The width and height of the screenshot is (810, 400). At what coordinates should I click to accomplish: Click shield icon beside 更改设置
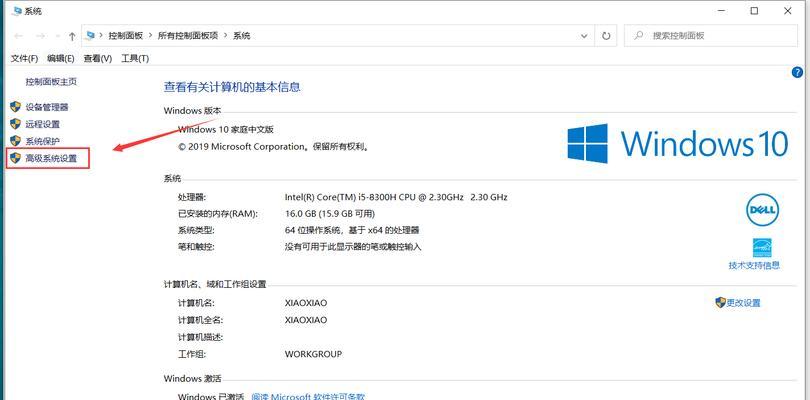coord(721,302)
